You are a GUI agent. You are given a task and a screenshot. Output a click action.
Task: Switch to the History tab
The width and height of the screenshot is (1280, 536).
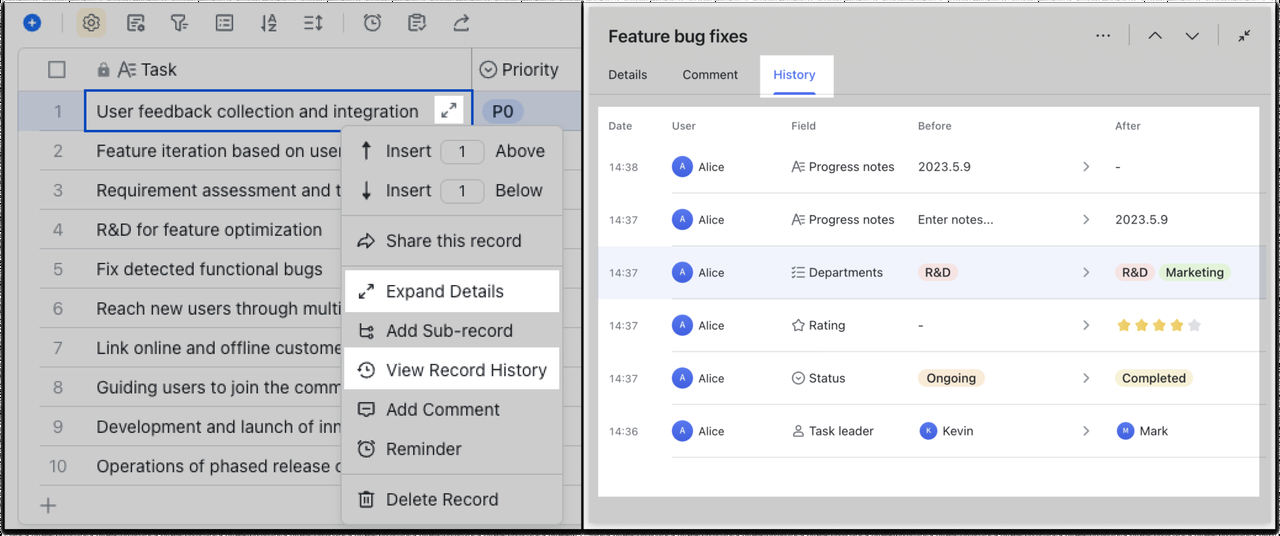pos(794,74)
